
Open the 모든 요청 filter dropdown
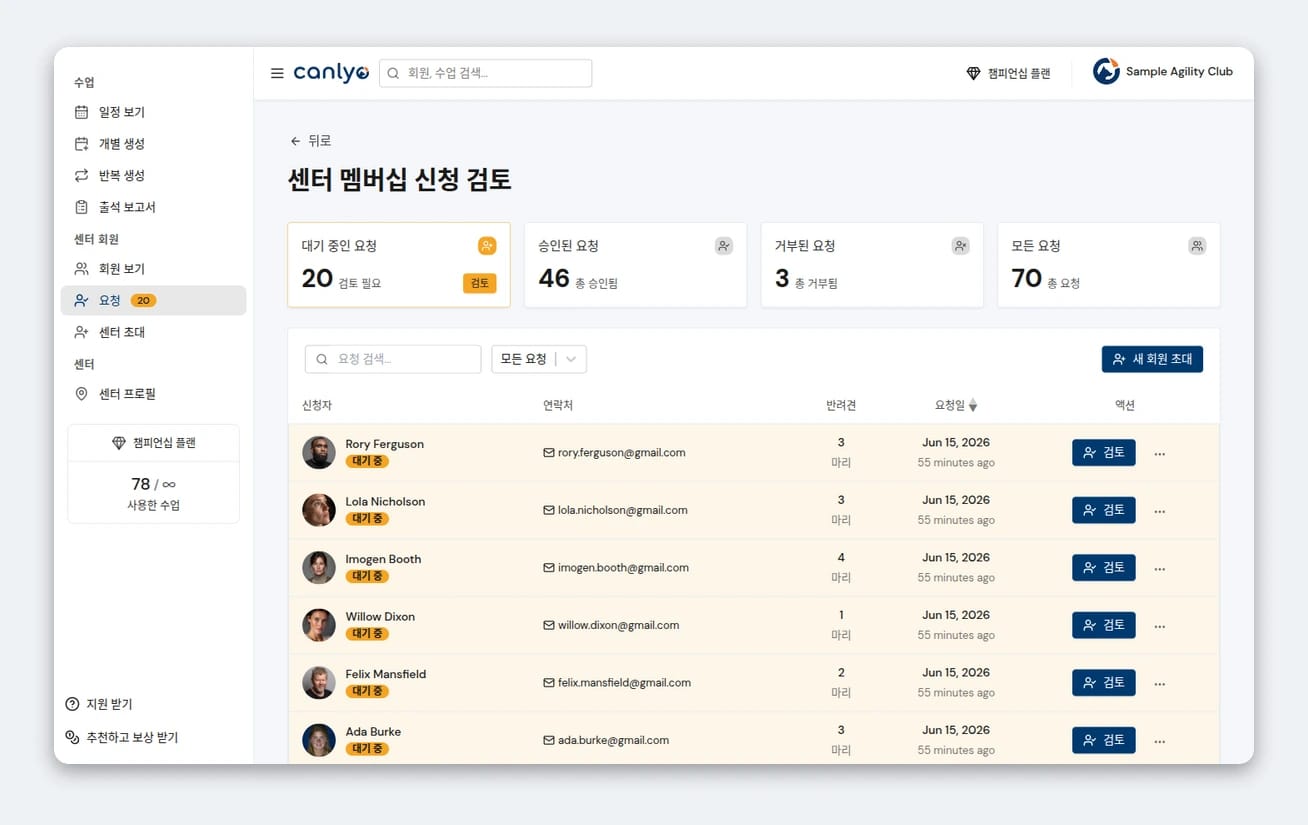pos(539,359)
